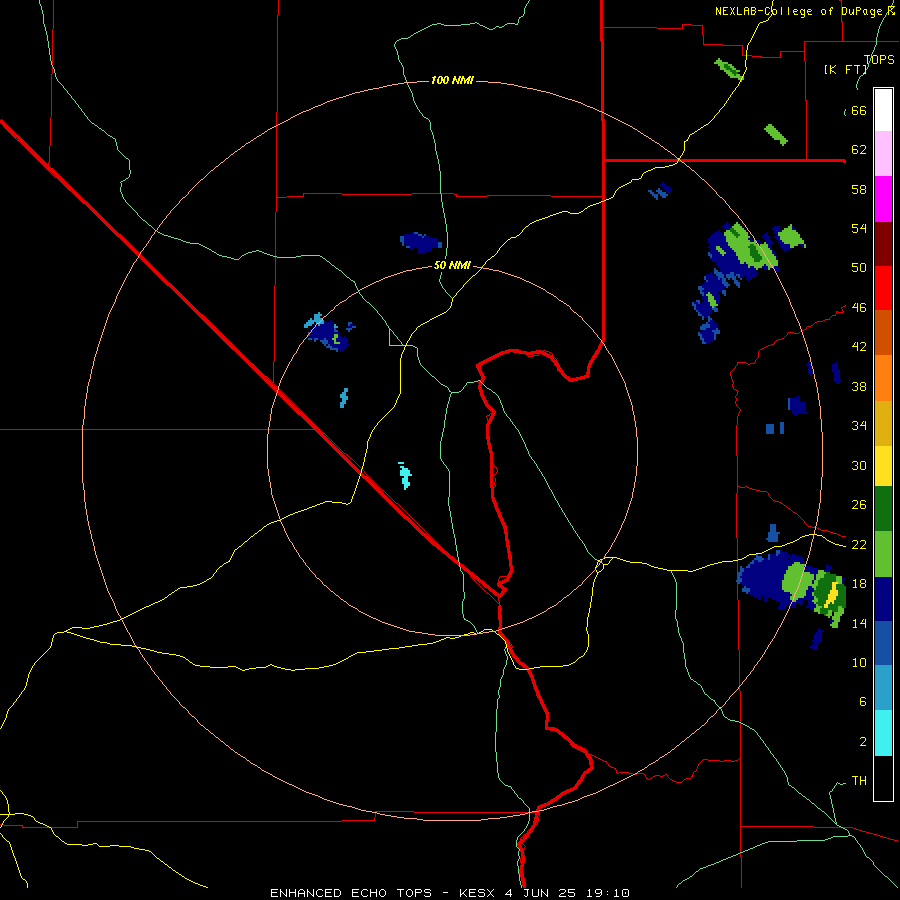Click legend value '26'

(859, 505)
